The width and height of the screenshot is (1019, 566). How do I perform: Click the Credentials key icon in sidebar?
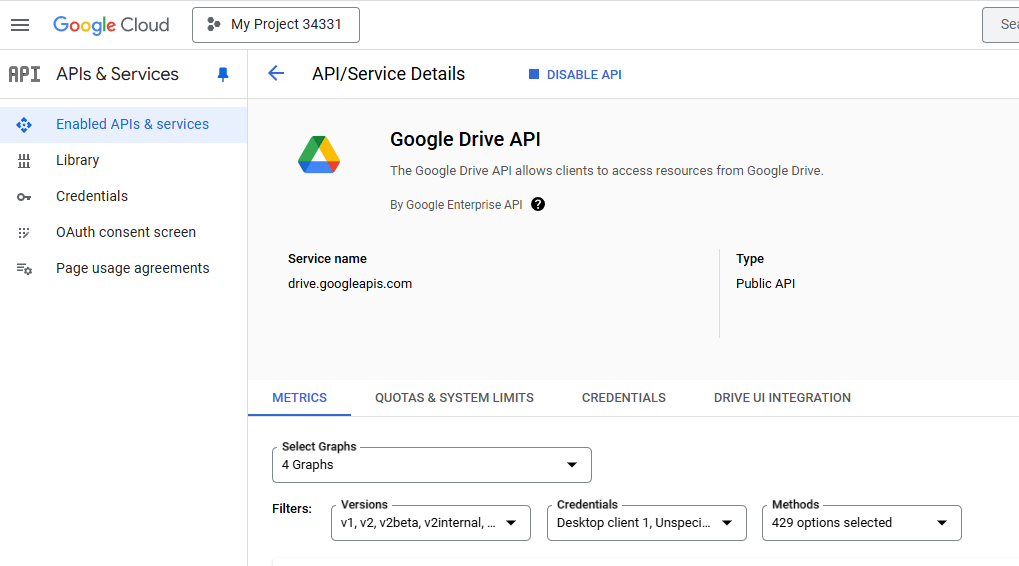(24, 197)
